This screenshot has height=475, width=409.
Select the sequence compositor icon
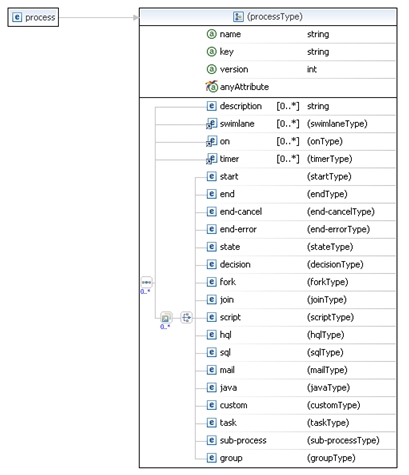147,282
